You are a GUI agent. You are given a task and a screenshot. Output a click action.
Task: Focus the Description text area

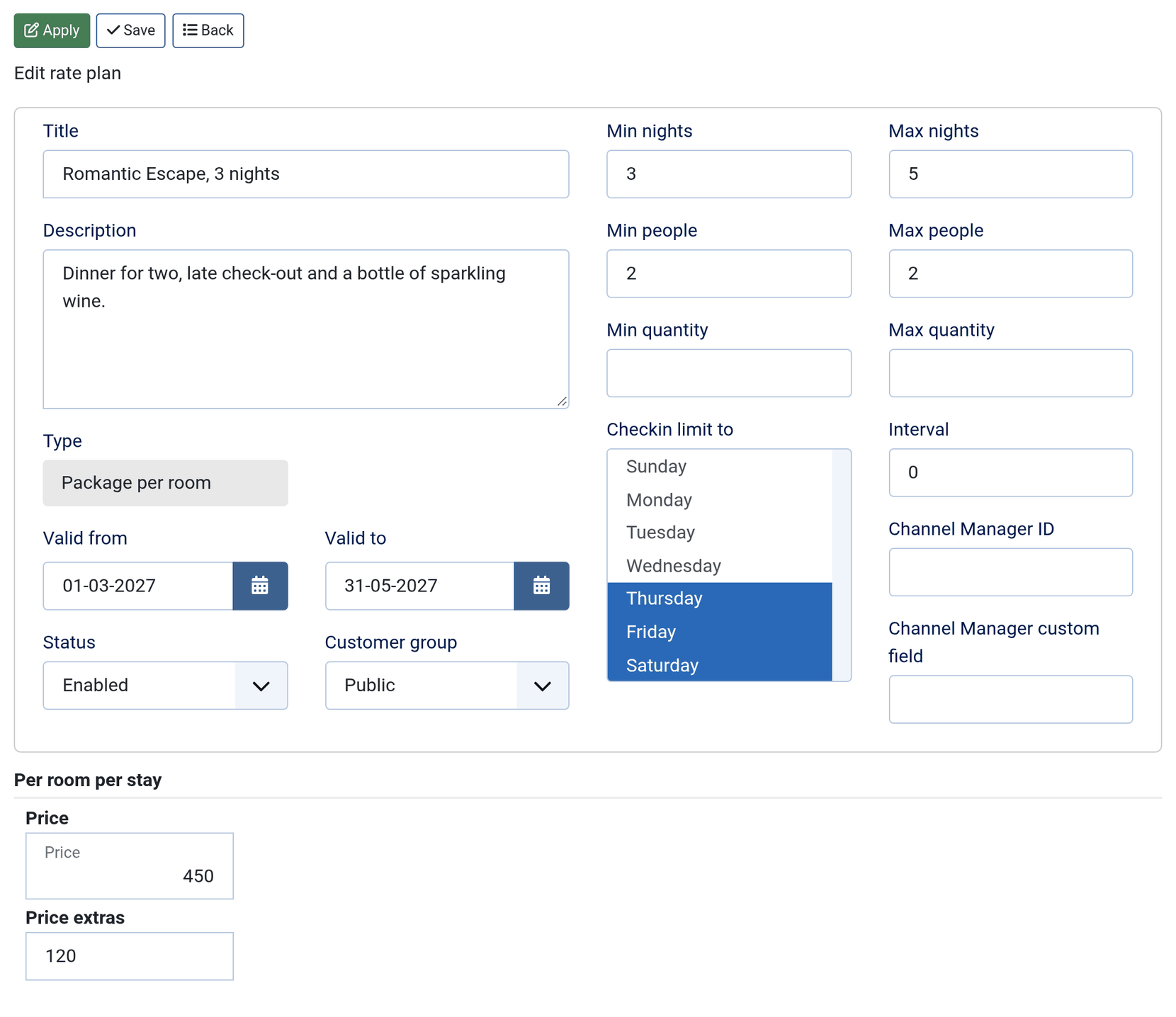point(305,329)
